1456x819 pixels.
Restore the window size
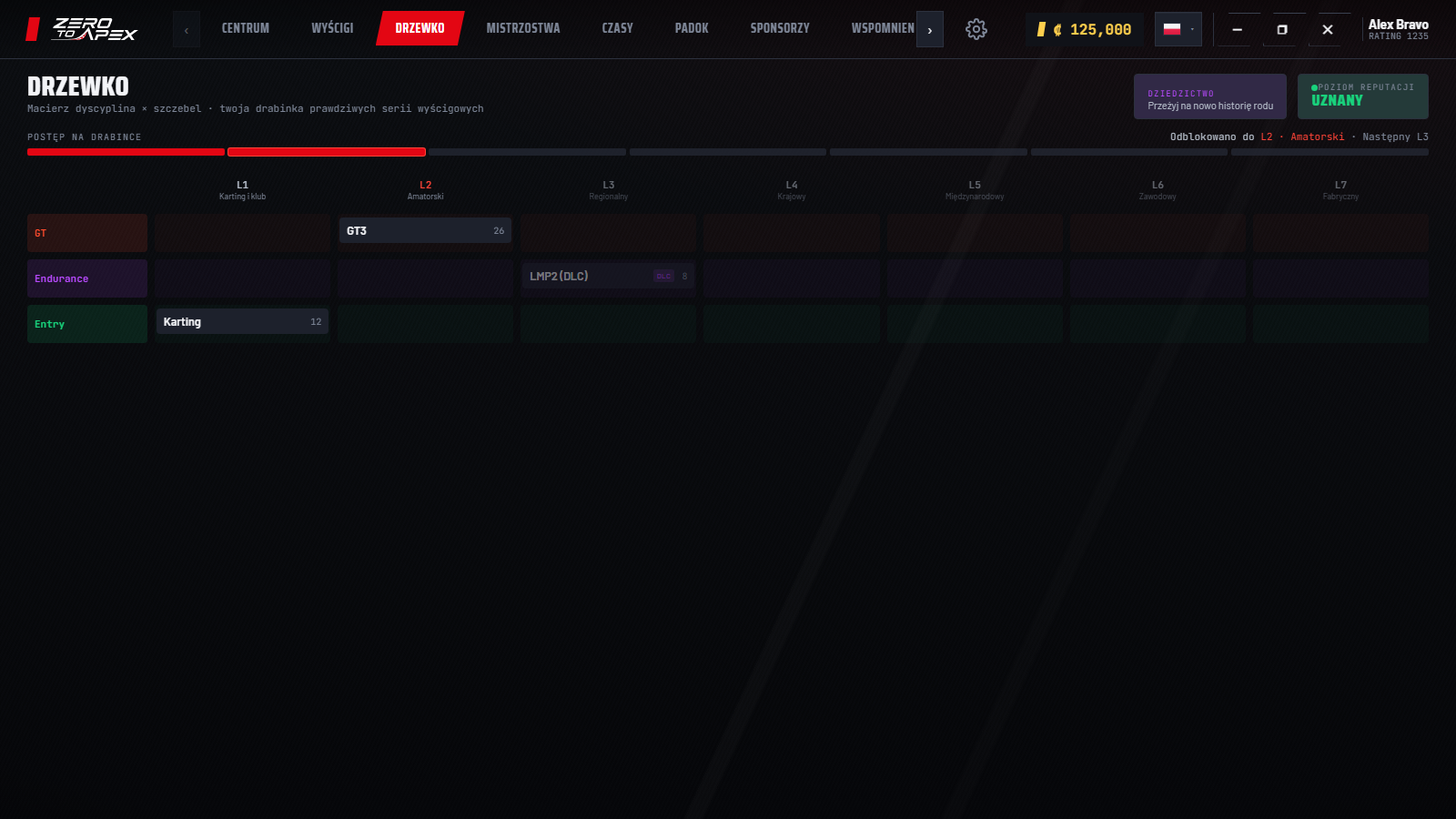point(1282,29)
